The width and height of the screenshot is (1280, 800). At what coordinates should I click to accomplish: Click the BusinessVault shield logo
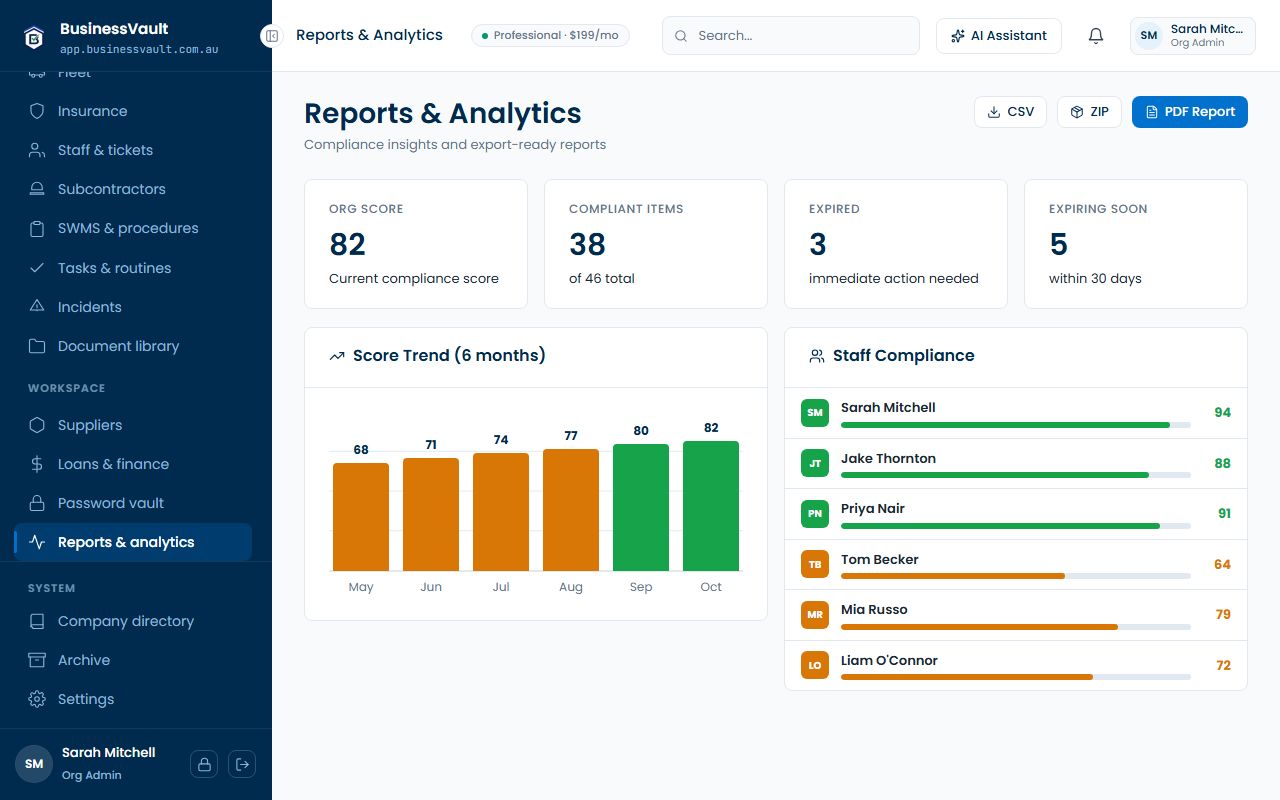pyautogui.click(x=34, y=37)
